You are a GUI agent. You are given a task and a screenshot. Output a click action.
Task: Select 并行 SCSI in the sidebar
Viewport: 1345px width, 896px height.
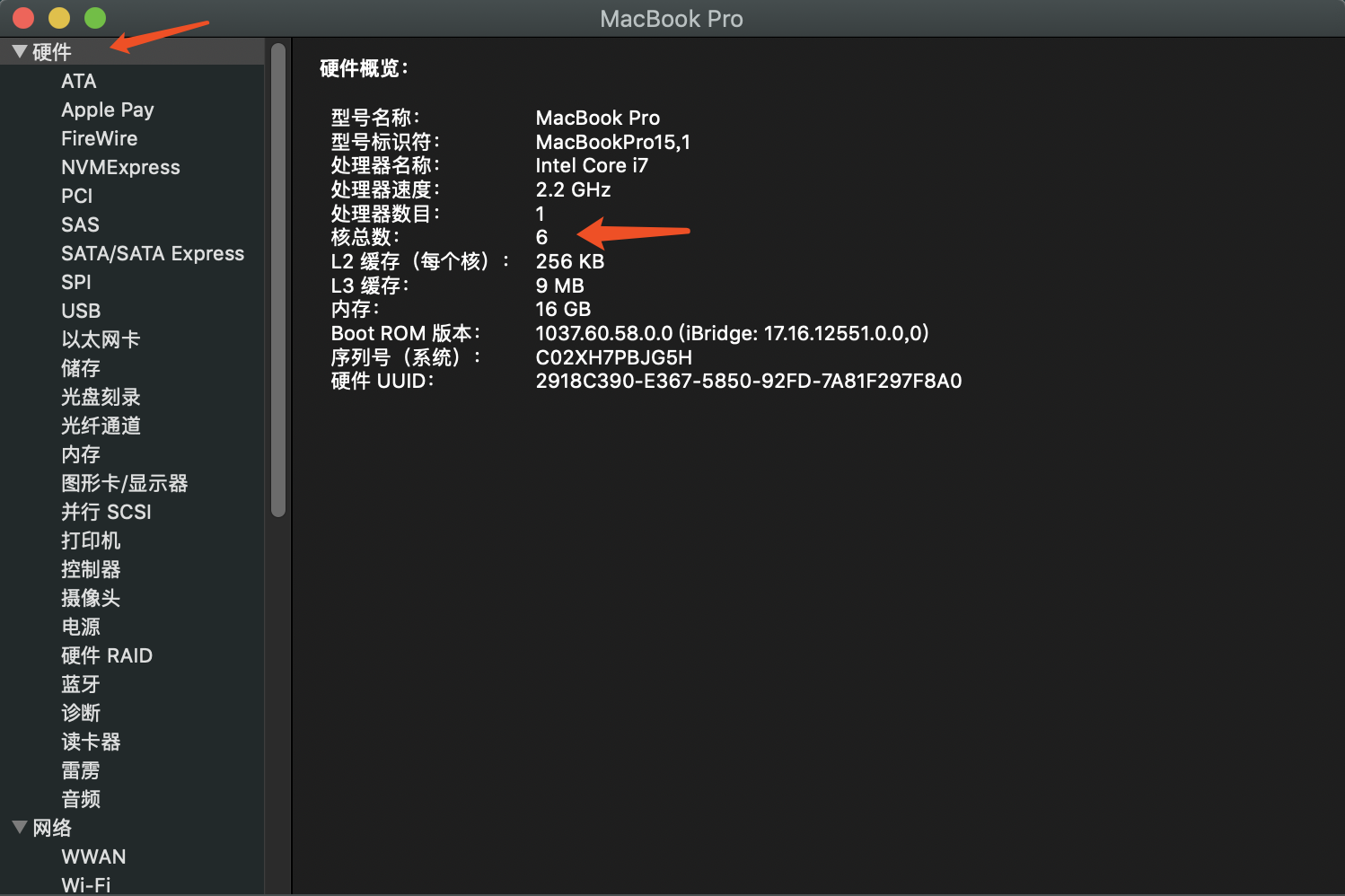tap(106, 512)
